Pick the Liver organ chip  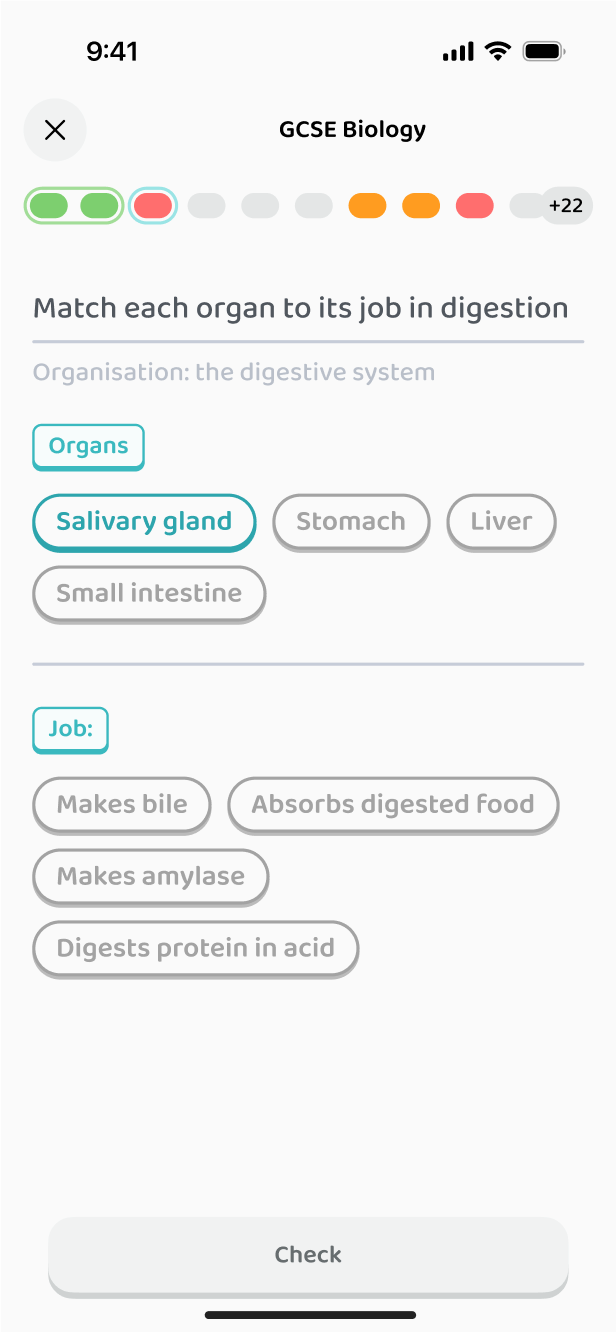tap(501, 522)
